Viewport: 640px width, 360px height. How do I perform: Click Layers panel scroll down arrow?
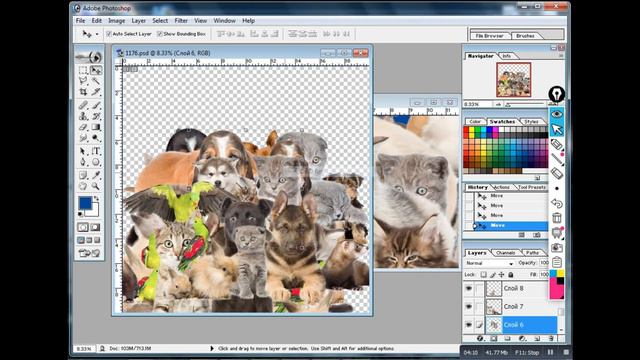561,330
